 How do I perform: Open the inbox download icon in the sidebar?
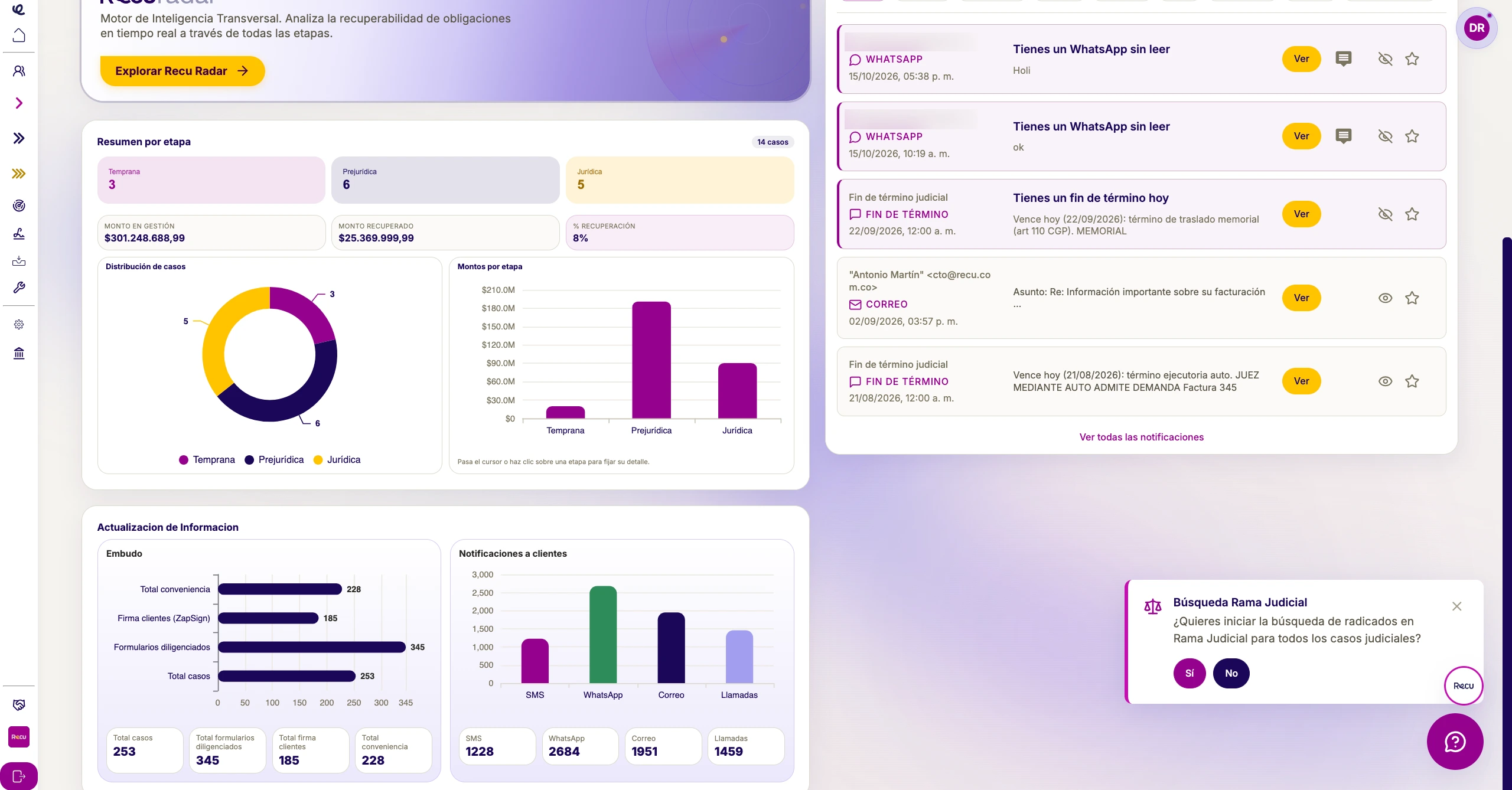[x=19, y=260]
